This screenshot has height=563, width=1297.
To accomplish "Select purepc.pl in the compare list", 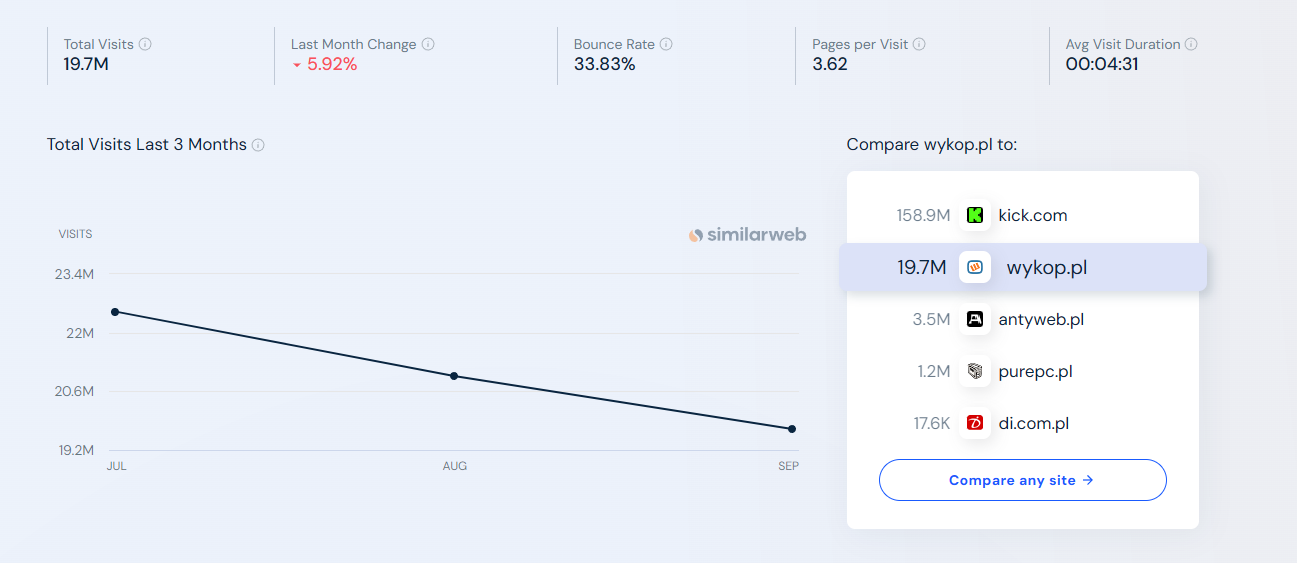I will tap(1035, 372).
